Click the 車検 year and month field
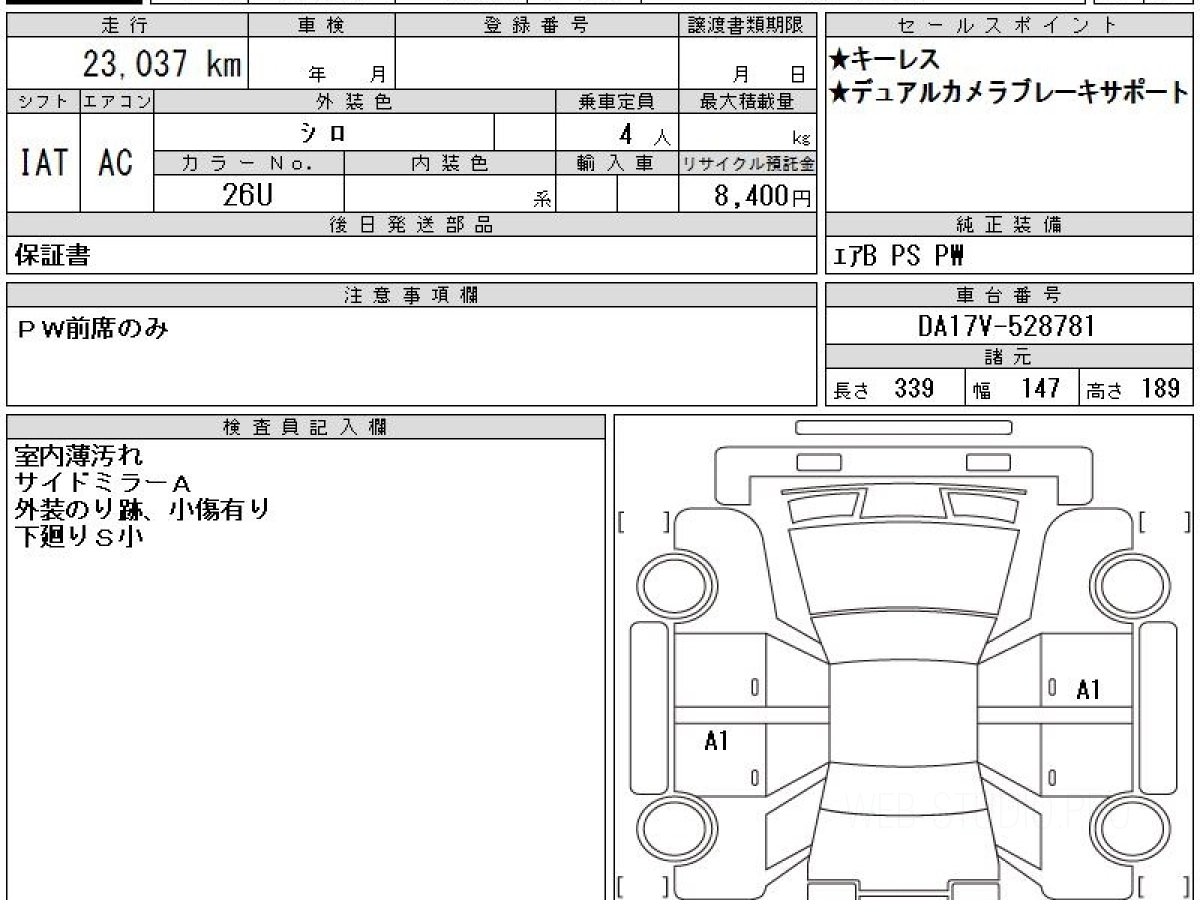The height and width of the screenshot is (900, 1200). (321, 63)
